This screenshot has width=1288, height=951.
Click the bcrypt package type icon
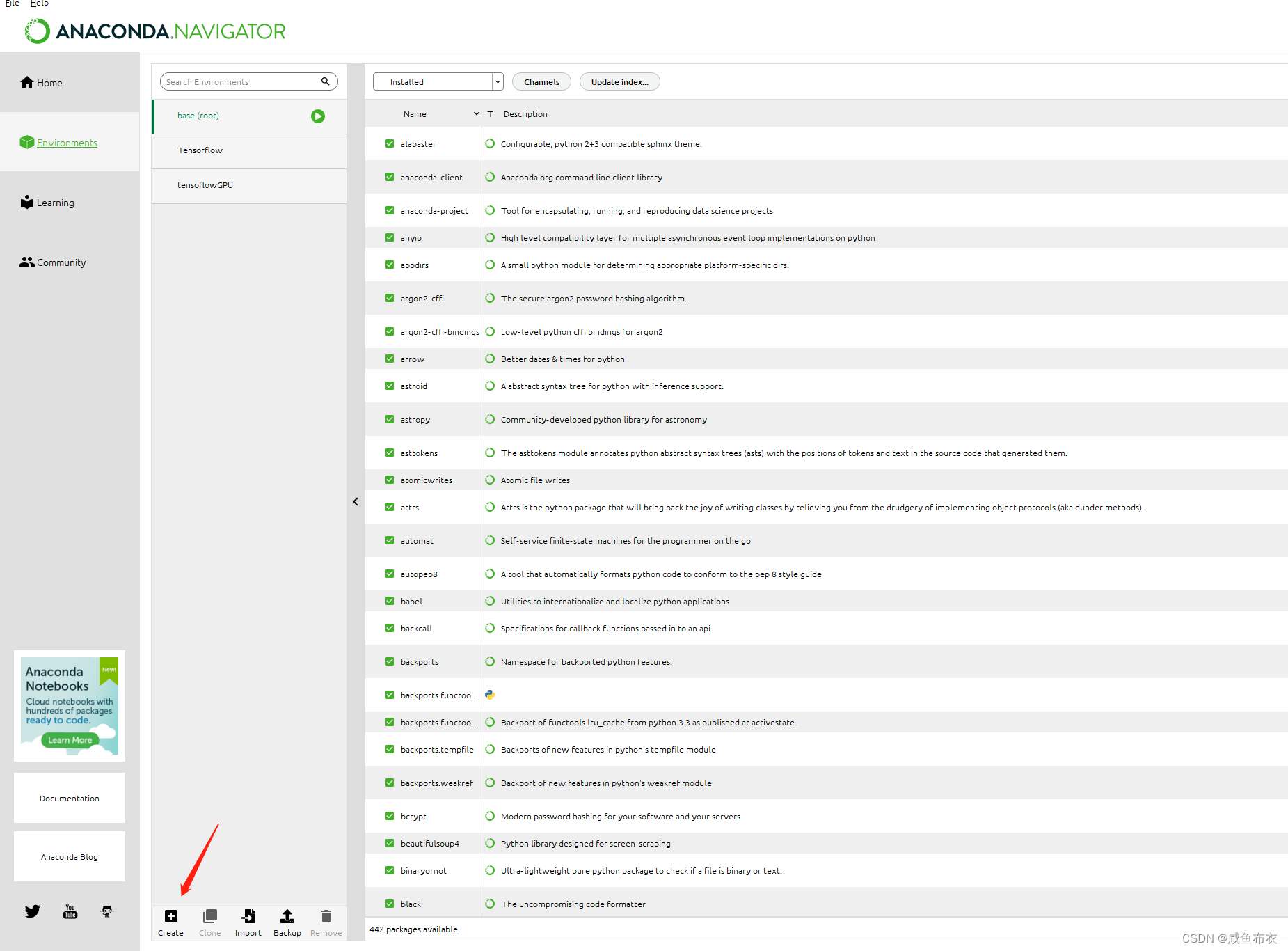490,816
